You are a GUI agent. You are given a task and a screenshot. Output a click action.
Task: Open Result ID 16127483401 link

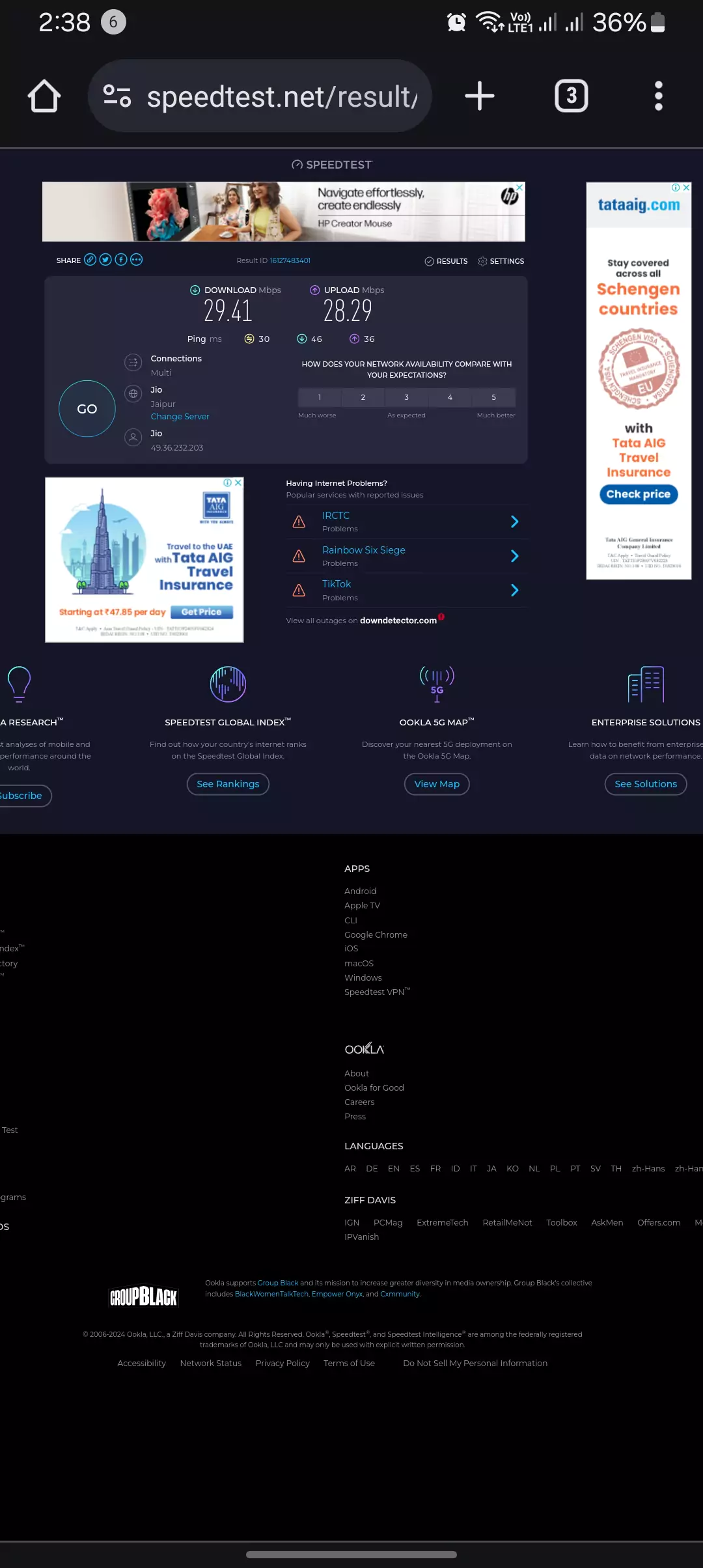[290, 260]
